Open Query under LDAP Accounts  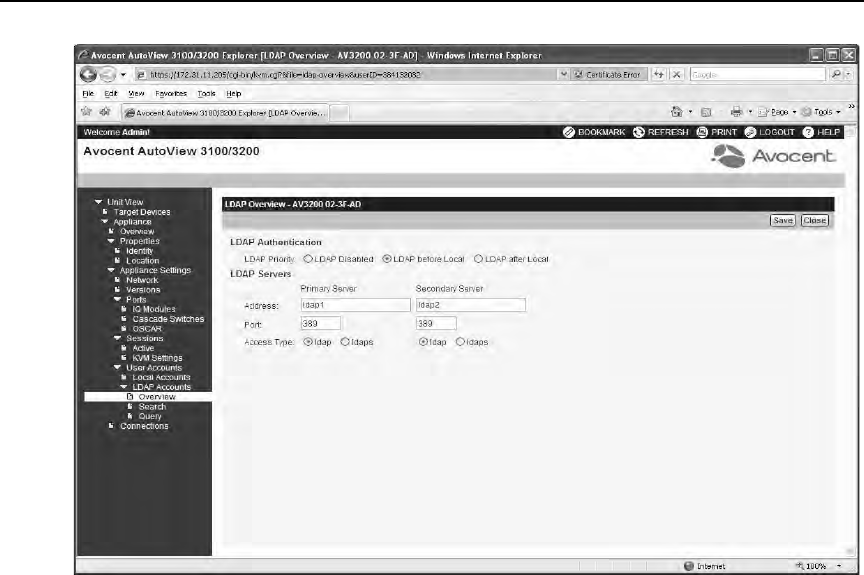pyautogui.click(x=150, y=416)
